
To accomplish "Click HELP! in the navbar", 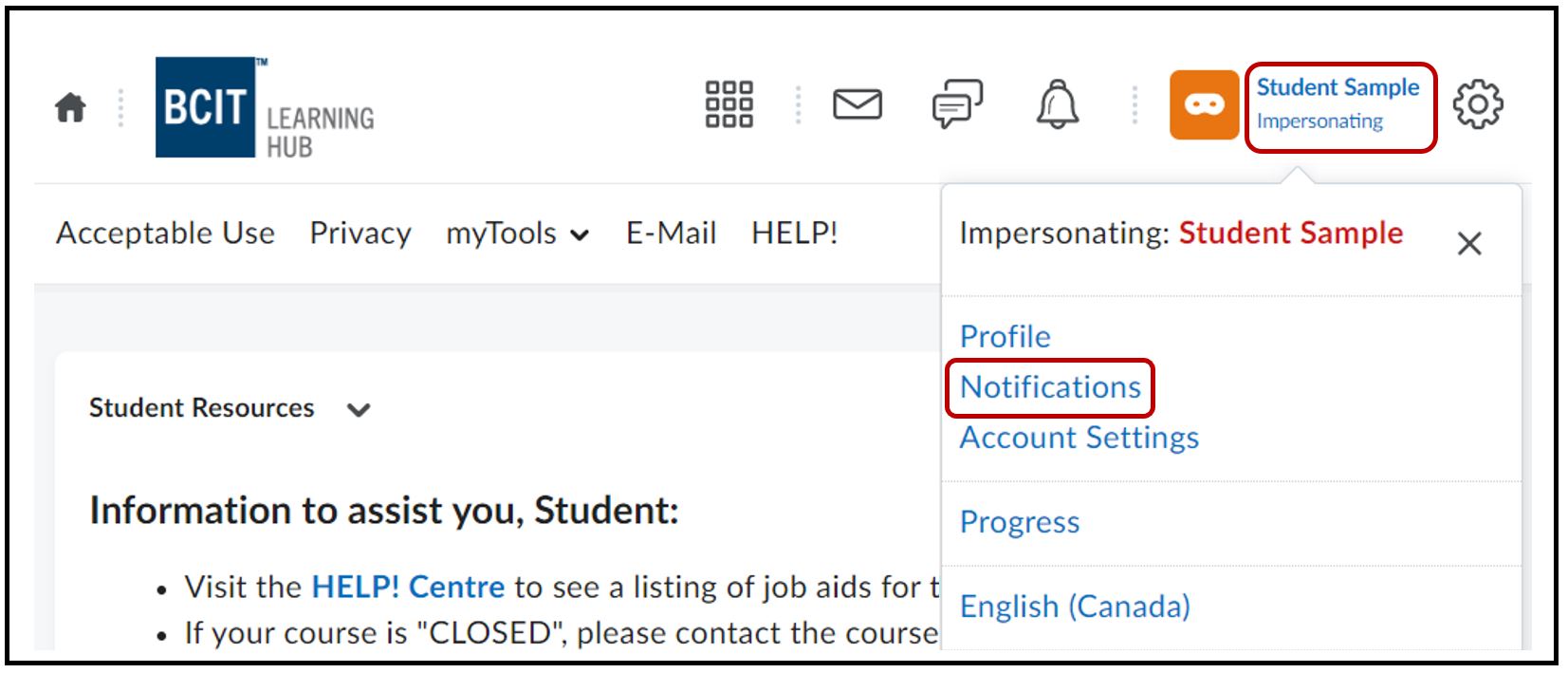I will pos(794,234).
